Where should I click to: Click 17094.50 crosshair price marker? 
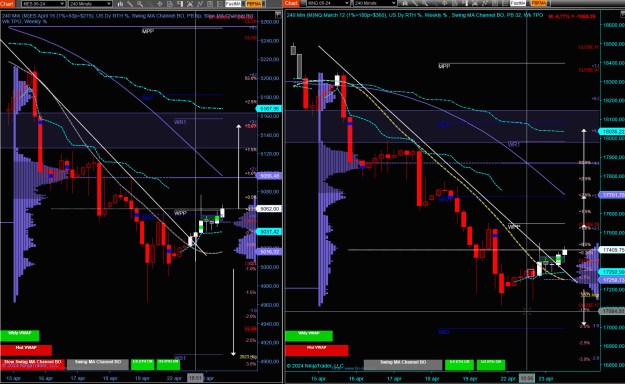pos(612,311)
